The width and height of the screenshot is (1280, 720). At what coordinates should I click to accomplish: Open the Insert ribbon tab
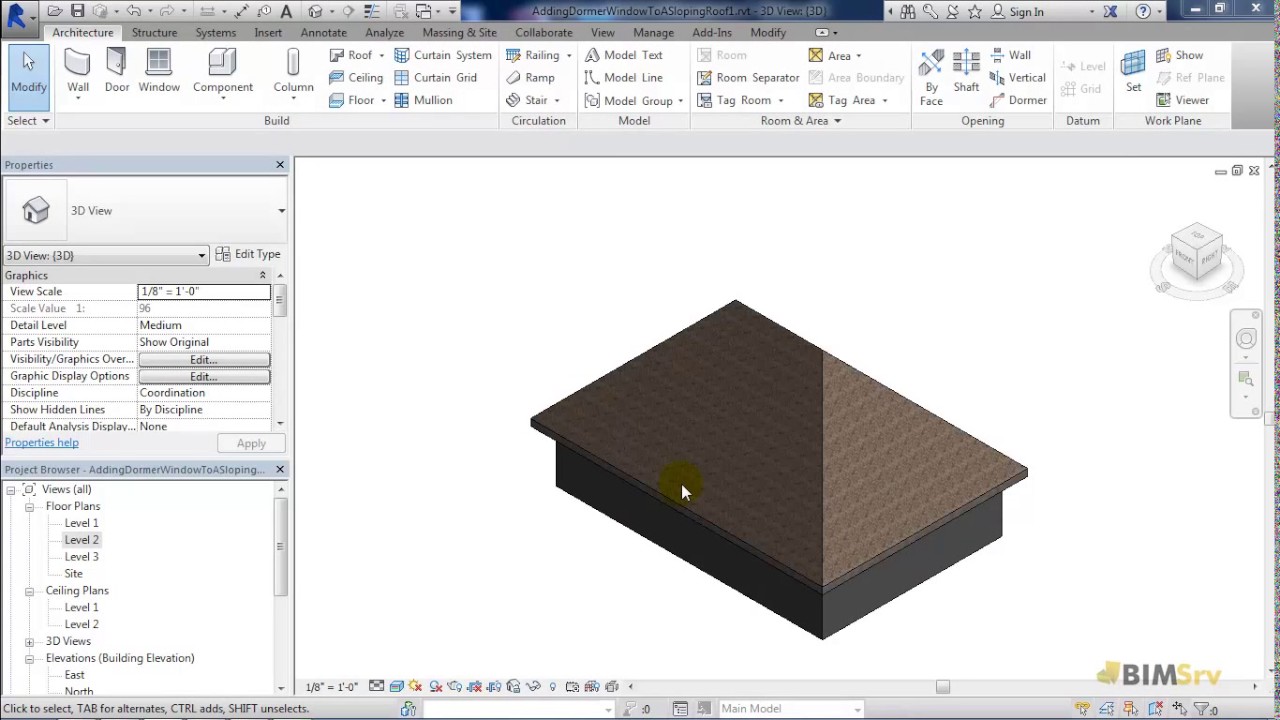click(268, 32)
